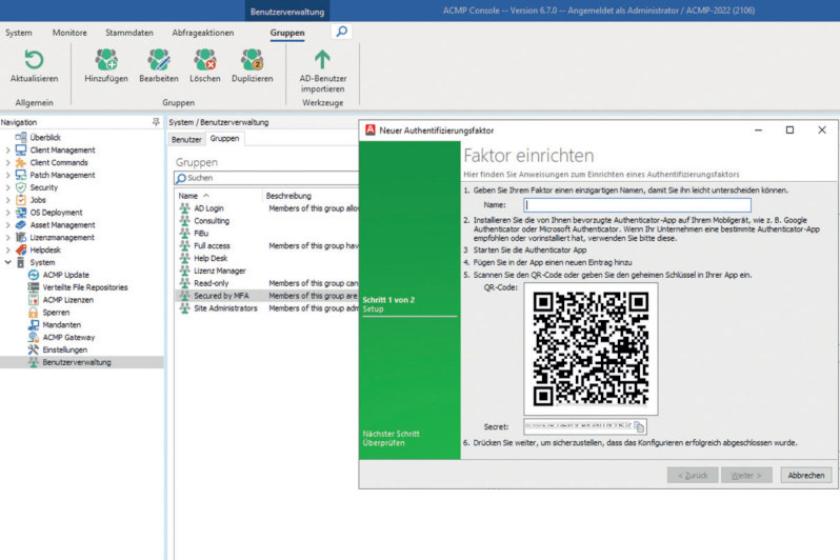840x560 pixels.
Task: Select the Secured by MFA group row
Action: pyautogui.click(x=267, y=296)
